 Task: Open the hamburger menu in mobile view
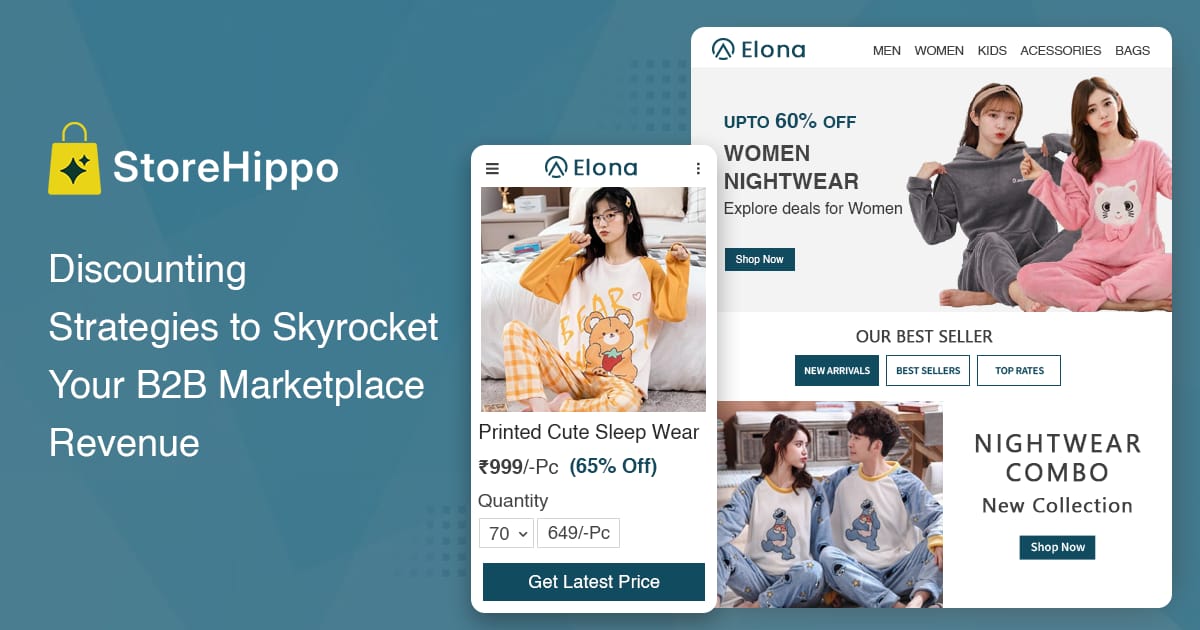point(492,168)
